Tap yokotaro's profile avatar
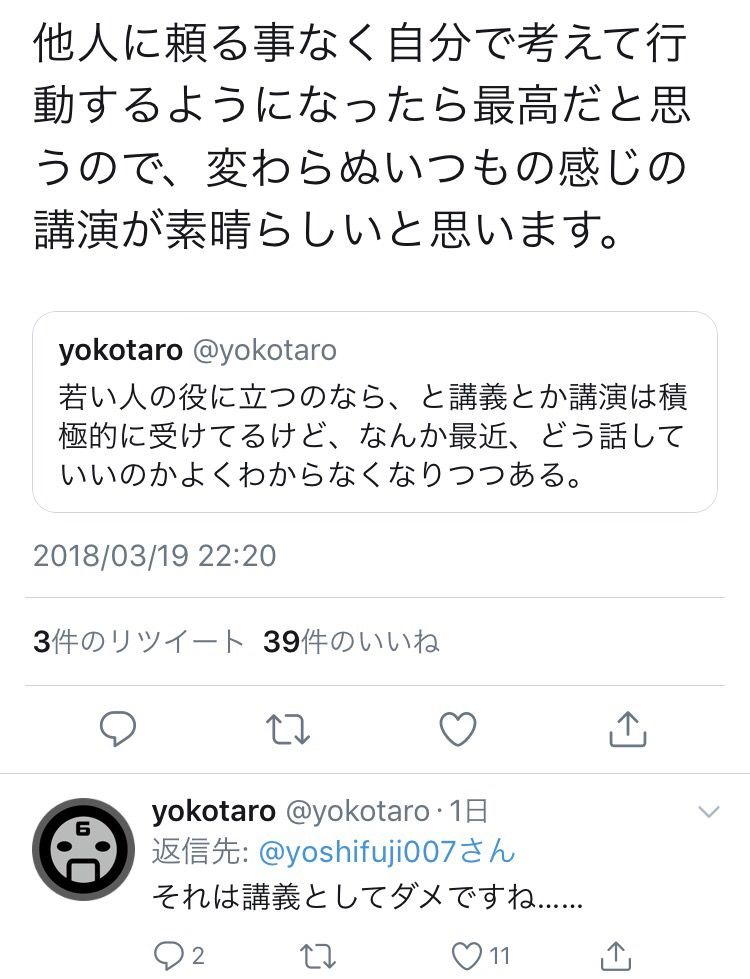The height and width of the screenshot is (979, 750). (x=83, y=849)
